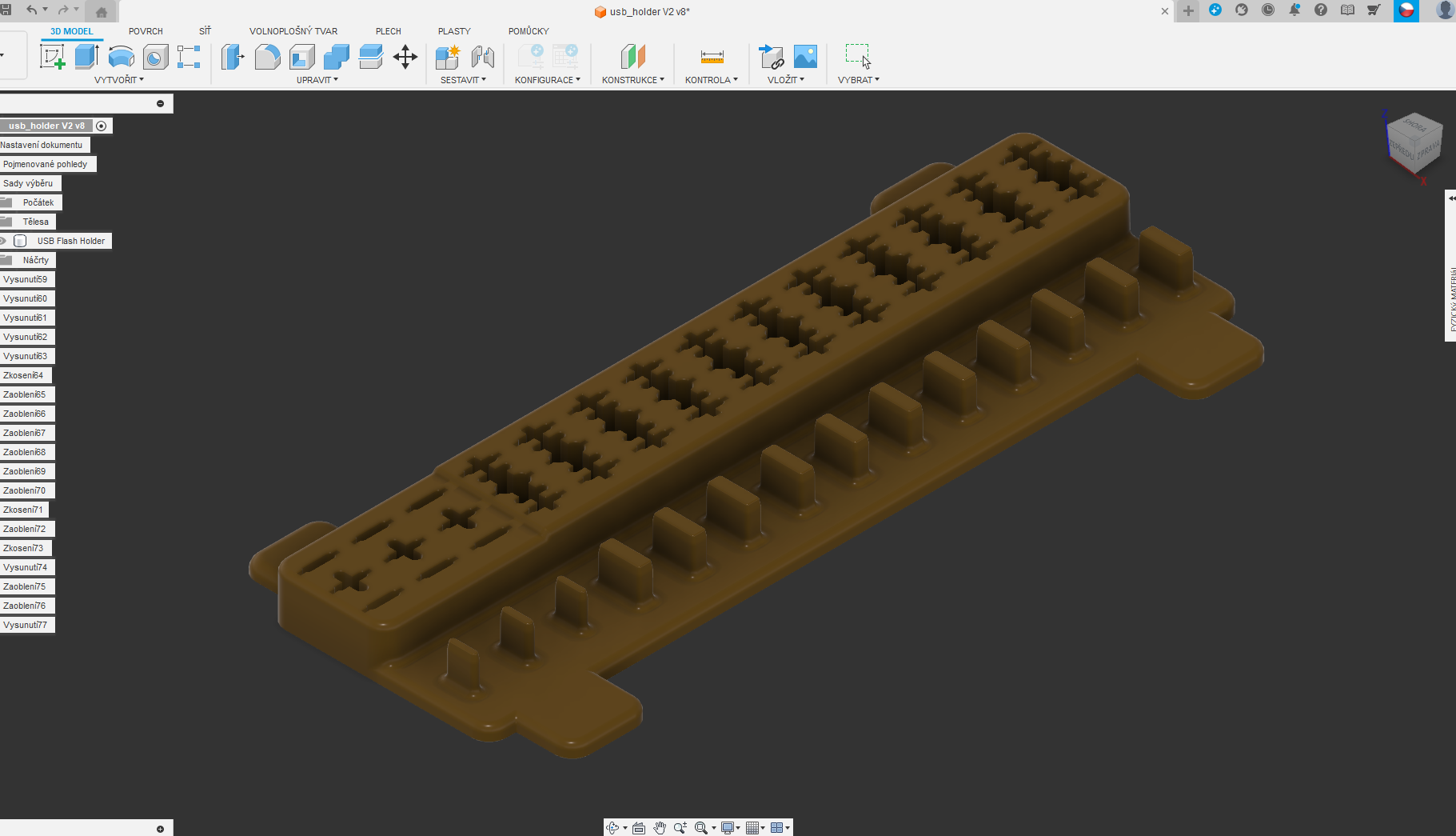1456x836 pixels.
Task: Click the Vysunutí59 feature entry
Action: point(26,279)
